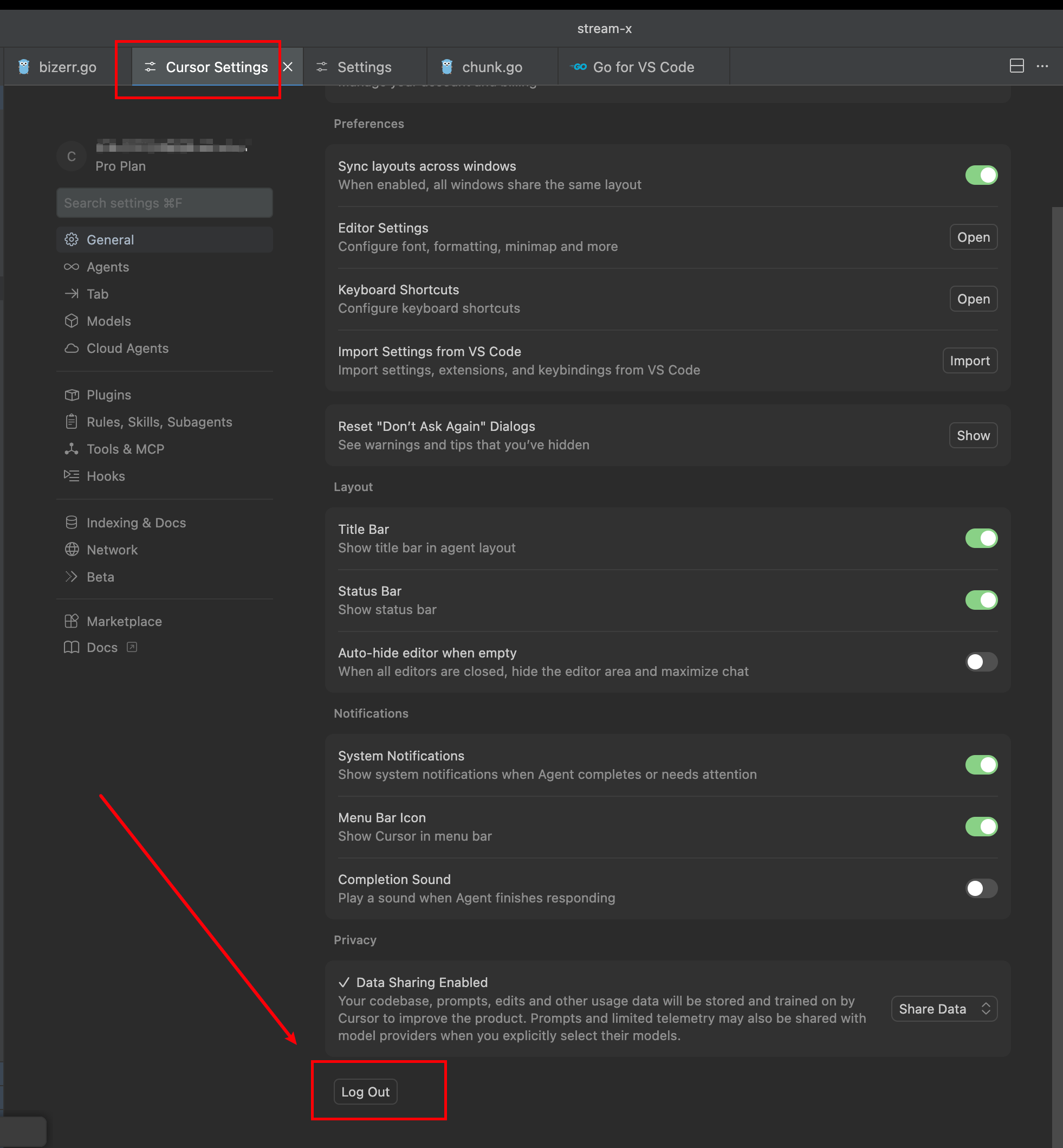Viewport: 1063px width, 1148px height.
Task: Turn off the Title Bar toggle
Action: pos(981,538)
